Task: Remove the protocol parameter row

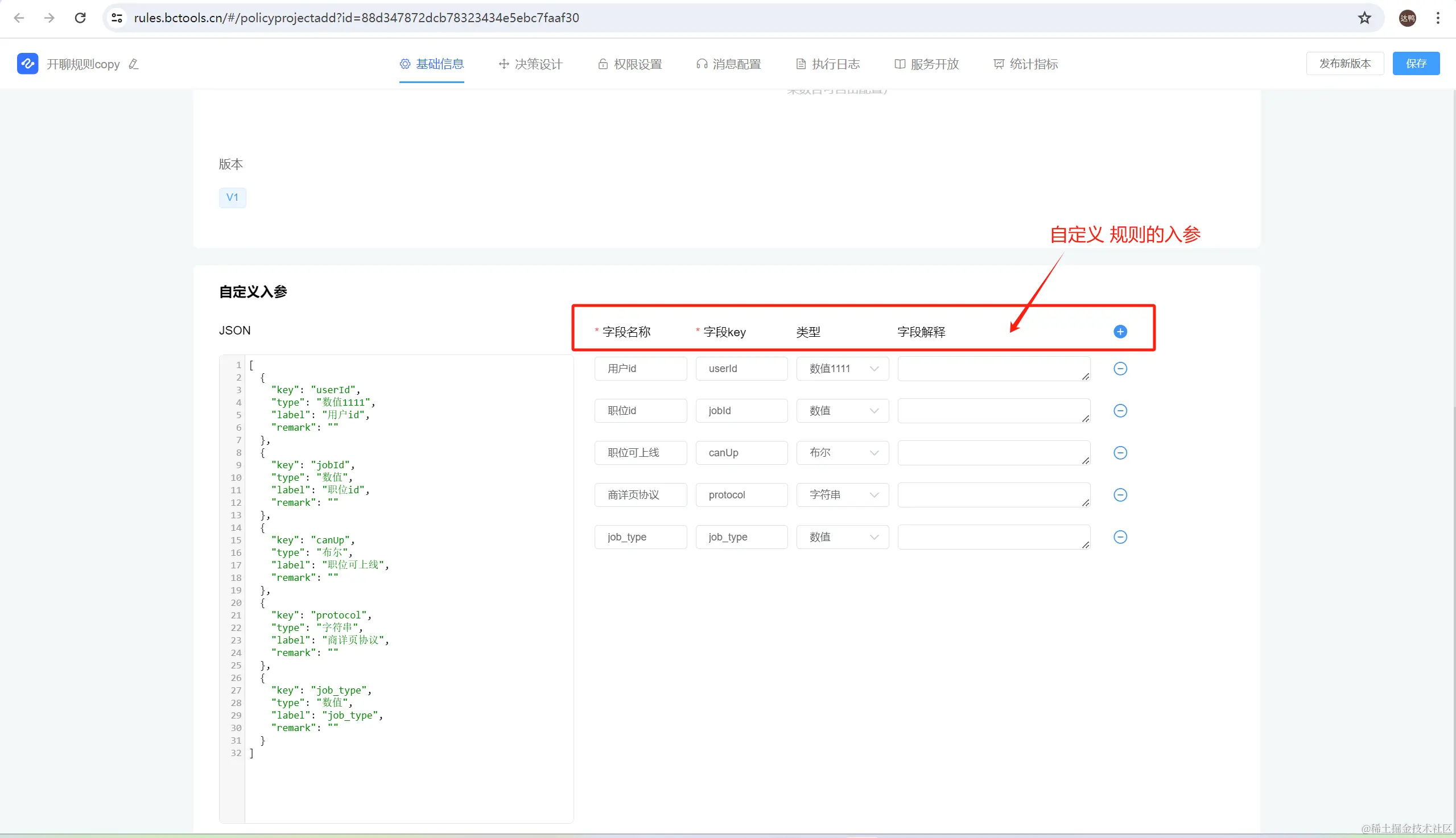Action: pos(1120,494)
